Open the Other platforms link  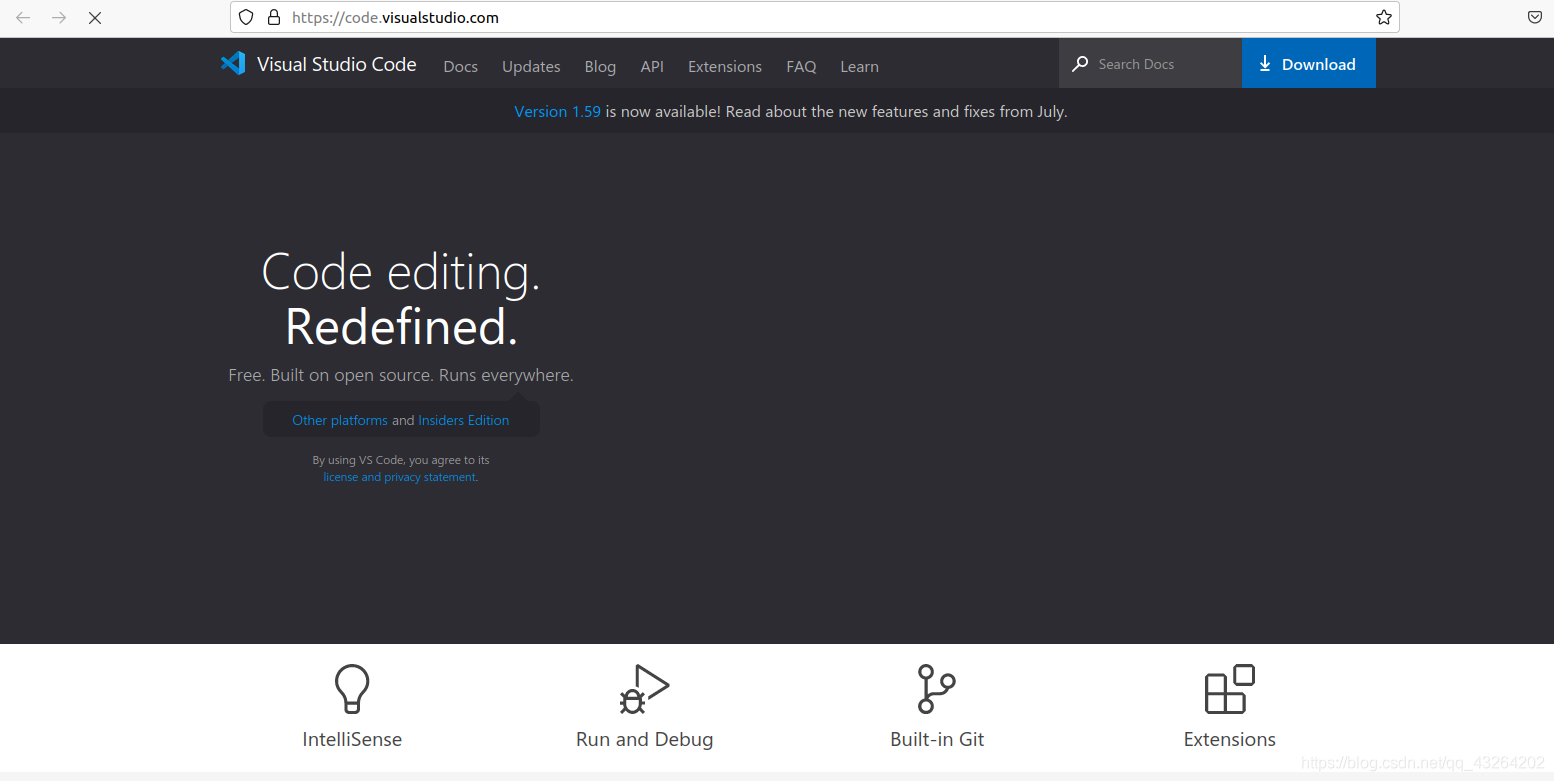(x=340, y=420)
